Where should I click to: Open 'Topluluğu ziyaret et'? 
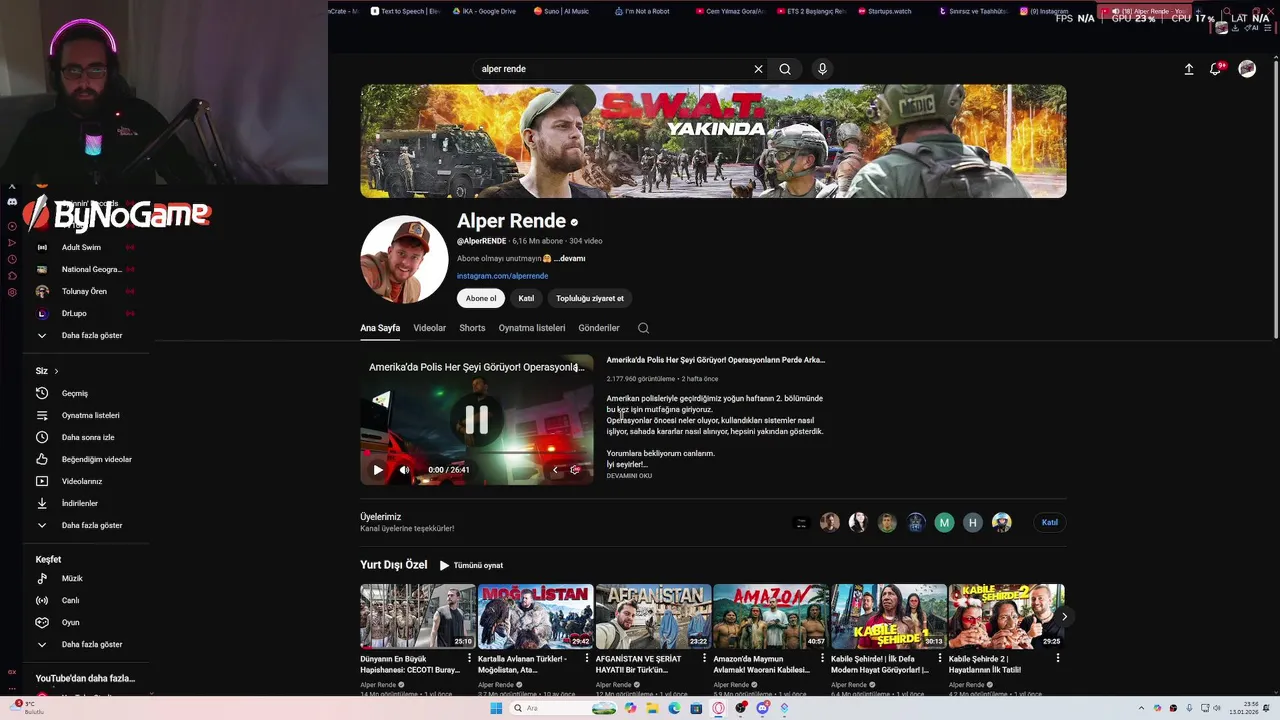click(x=590, y=298)
